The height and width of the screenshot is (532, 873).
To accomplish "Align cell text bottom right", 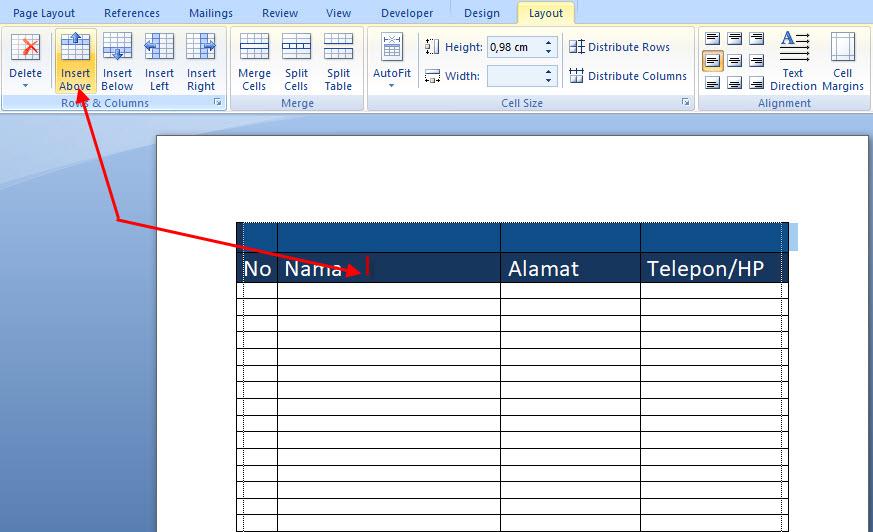I will click(757, 83).
